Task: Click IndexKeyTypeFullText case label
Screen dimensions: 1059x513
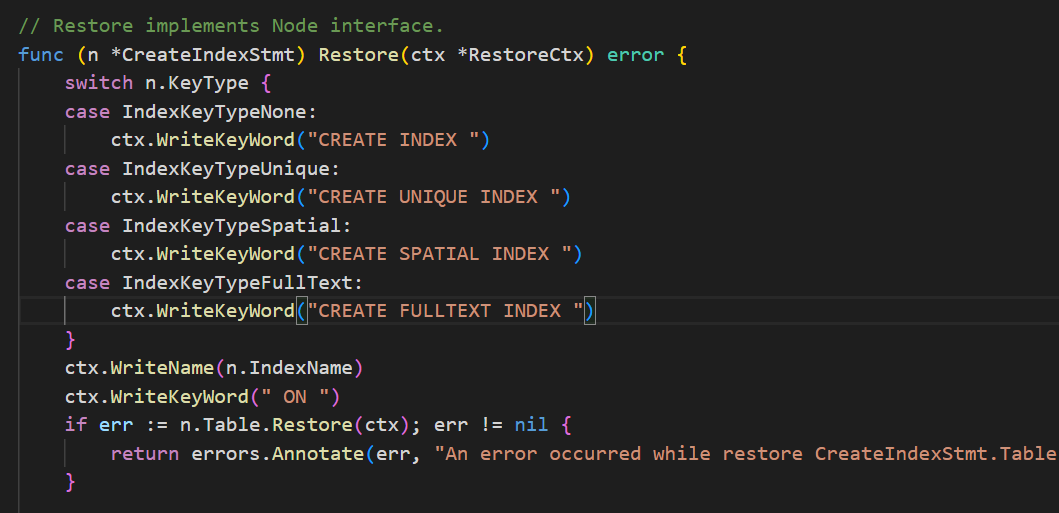Action: pos(242,283)
